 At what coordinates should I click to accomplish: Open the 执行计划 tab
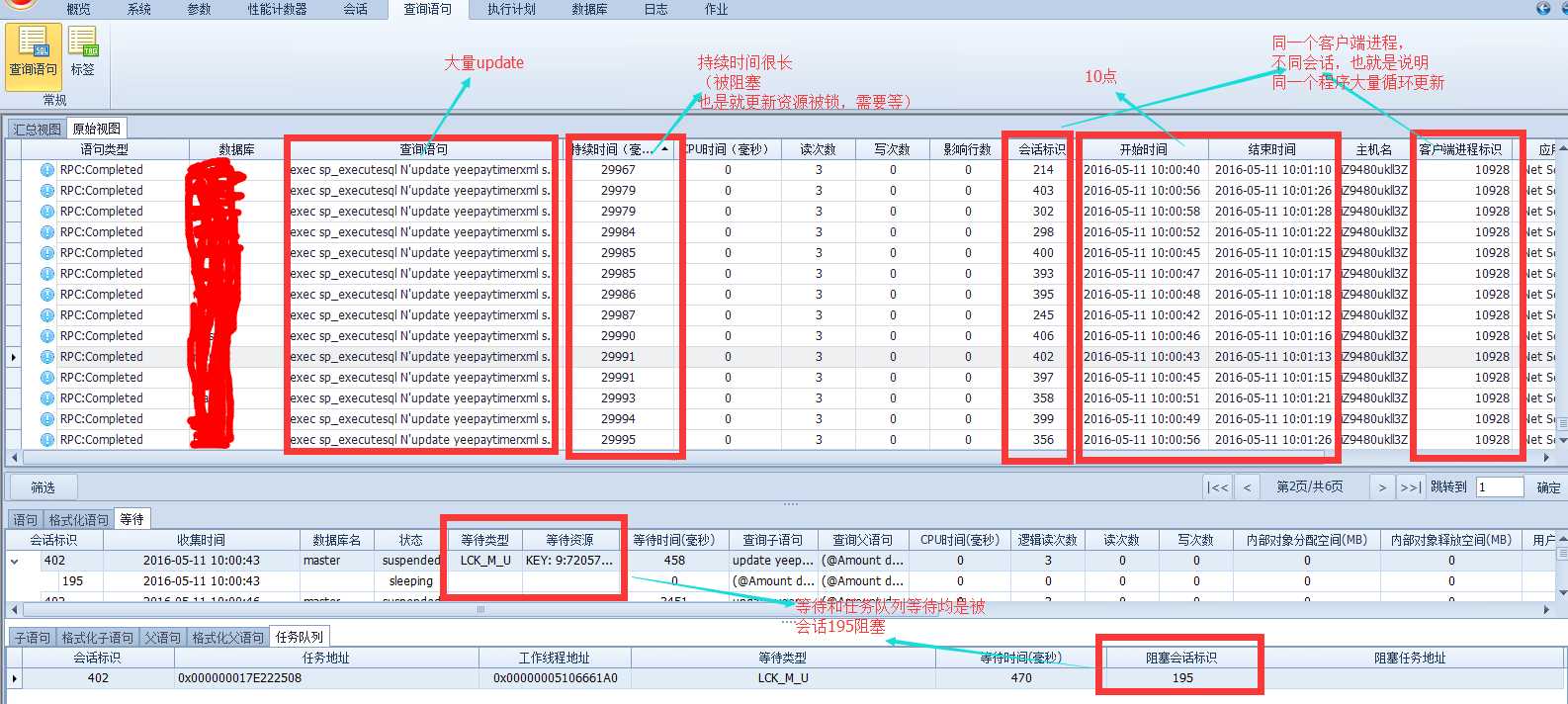coord(511,9)
